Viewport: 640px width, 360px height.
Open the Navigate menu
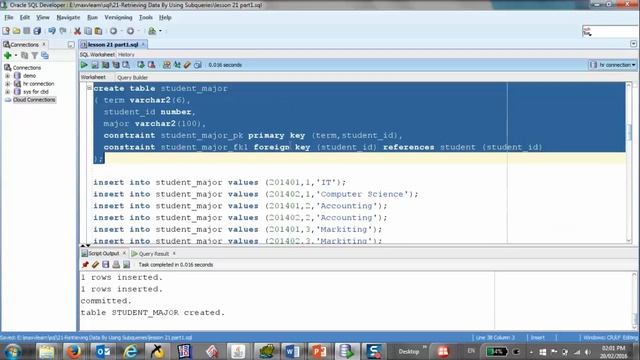click(68, 18)
